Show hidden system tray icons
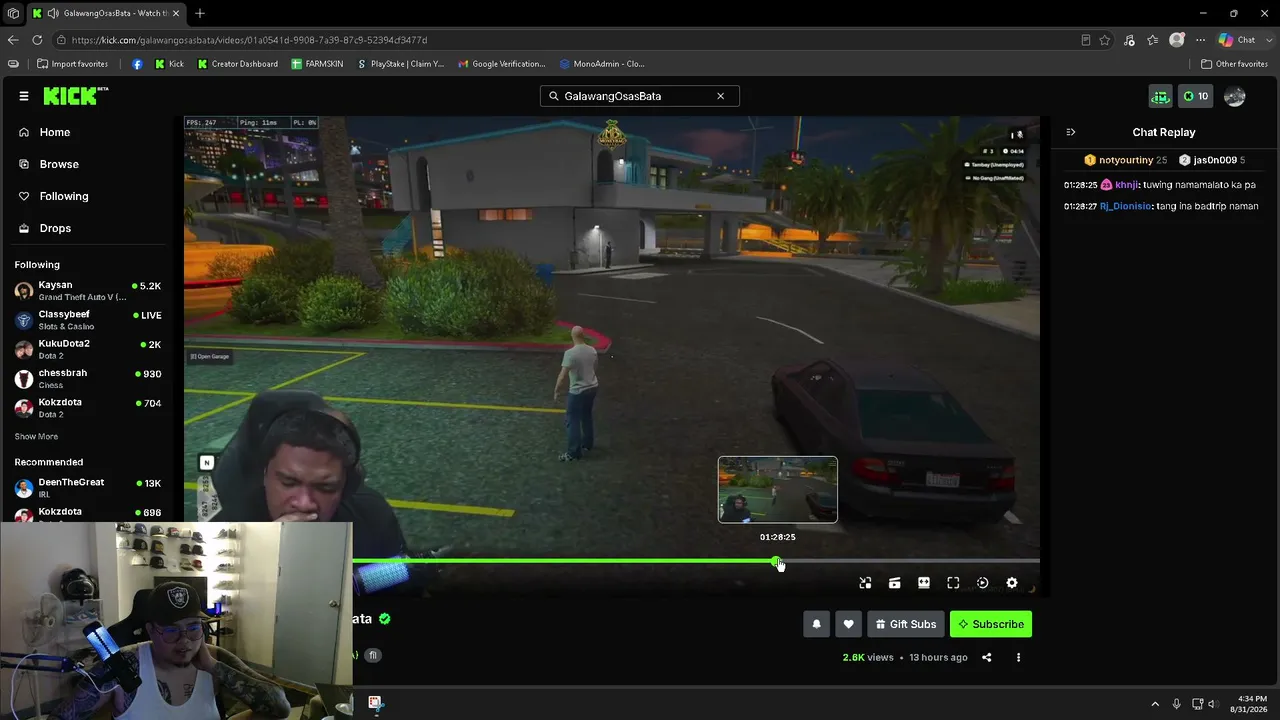The height and width of the screenshot is (720, 1280). (x=1155, y=704)
